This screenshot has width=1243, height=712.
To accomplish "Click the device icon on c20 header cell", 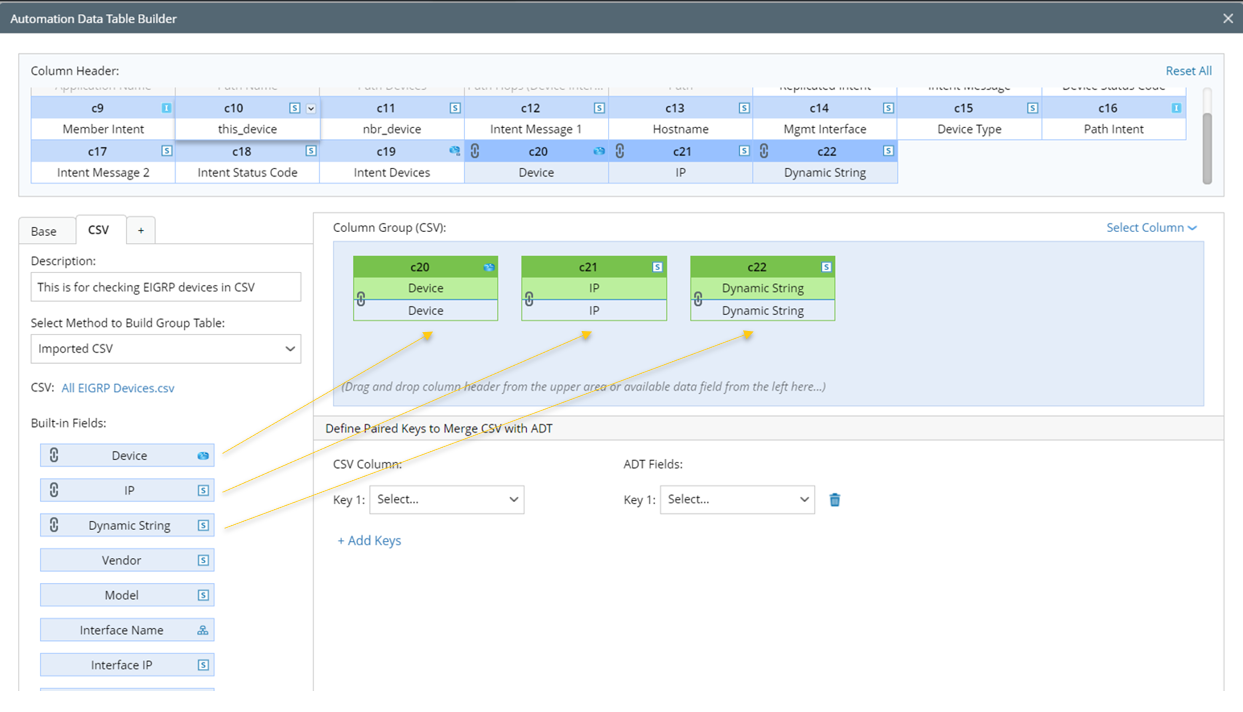I will tap(599, 151).
